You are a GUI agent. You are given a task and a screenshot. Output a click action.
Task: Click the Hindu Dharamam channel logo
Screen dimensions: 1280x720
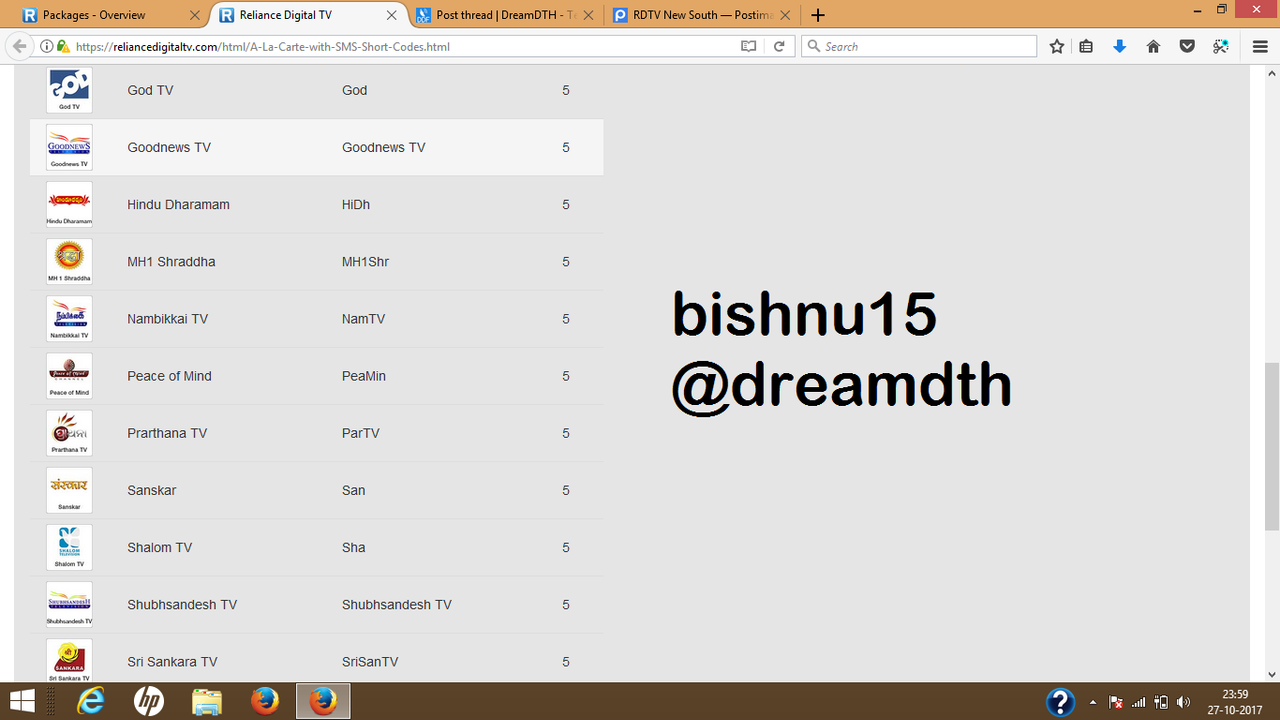69,204
